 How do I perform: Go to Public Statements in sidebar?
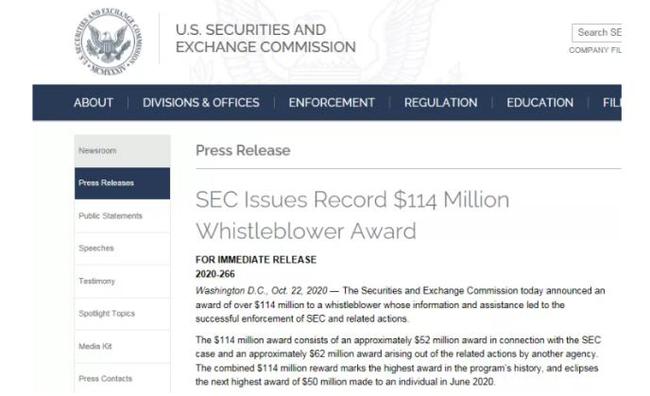point(122,216)
